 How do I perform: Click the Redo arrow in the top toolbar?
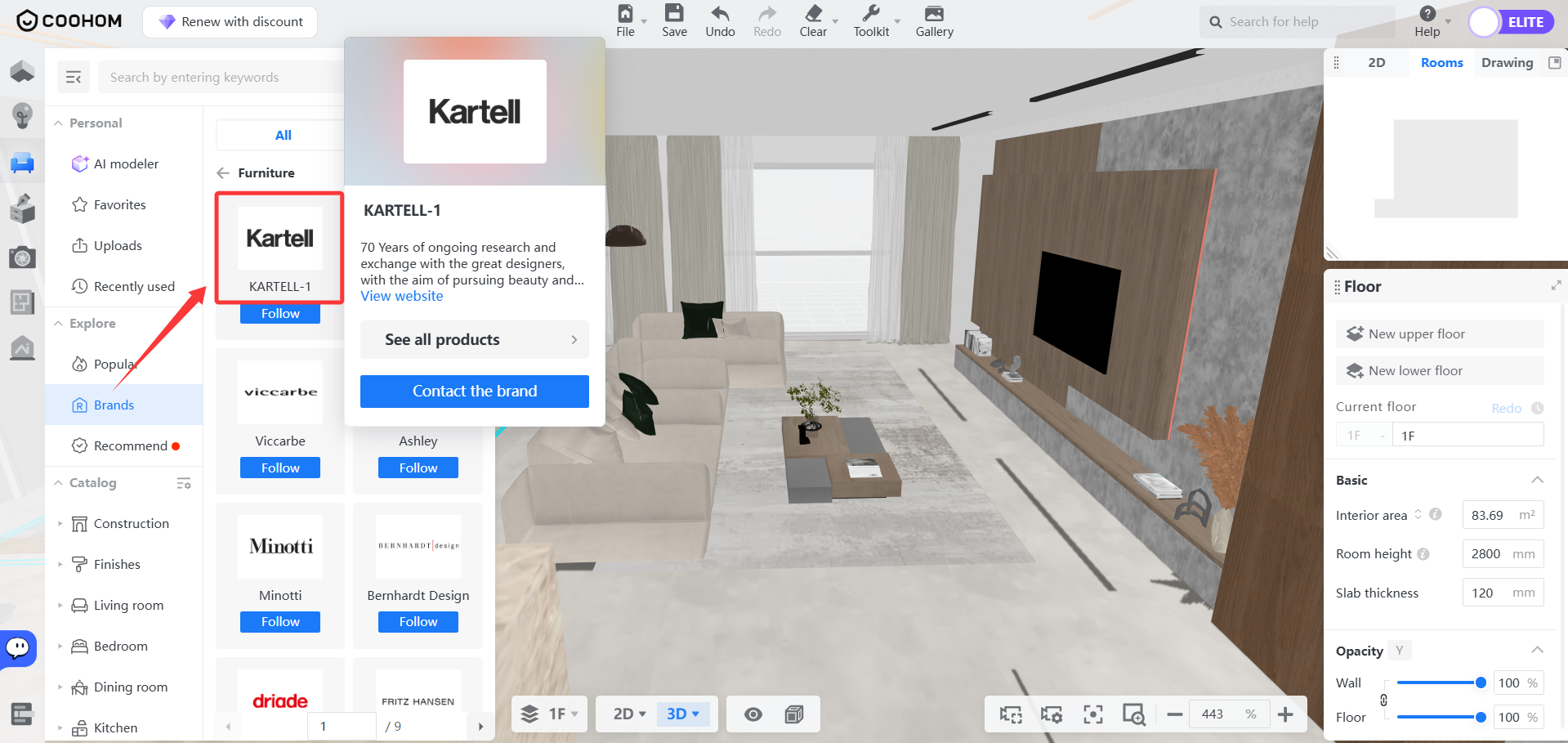tap(767, 13)
